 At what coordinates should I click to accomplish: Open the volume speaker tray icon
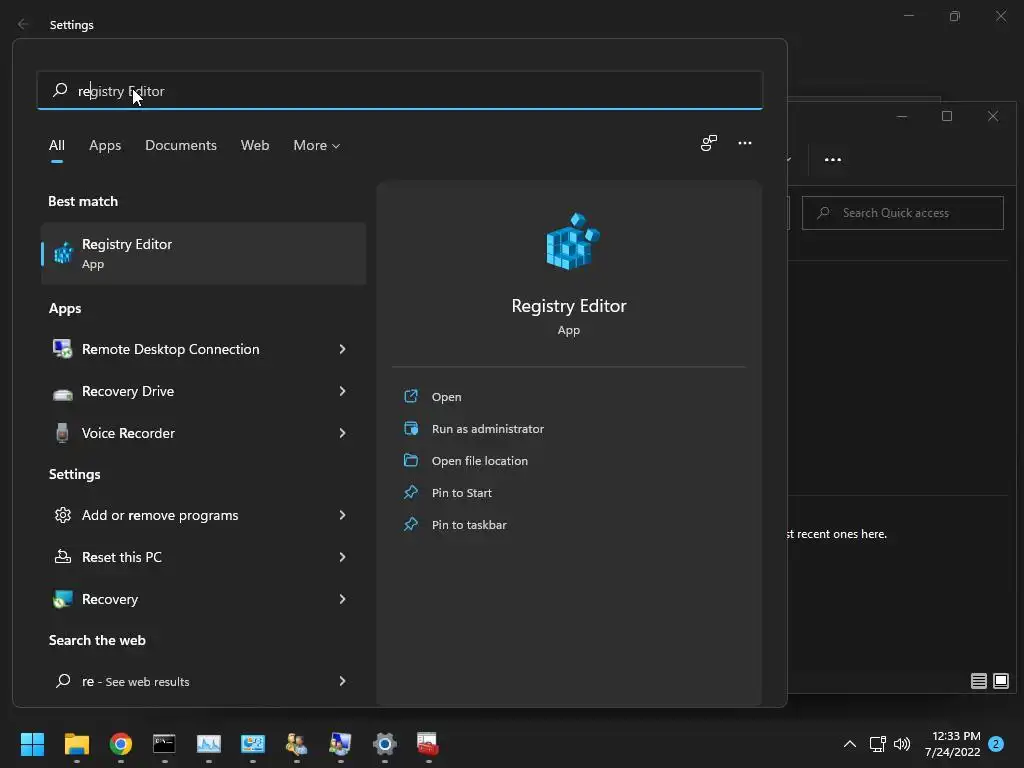[x=902, y=744]
